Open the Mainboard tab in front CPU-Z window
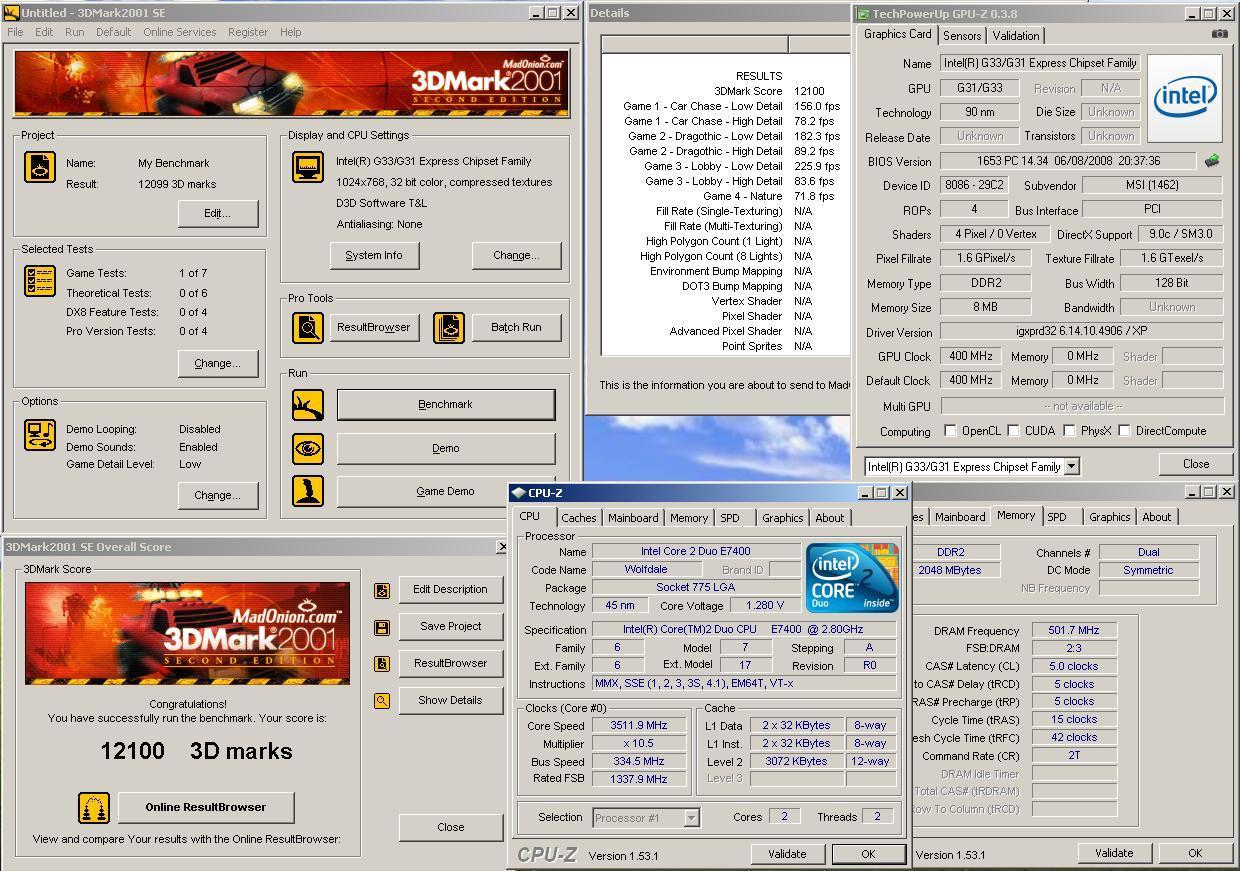1240x871 pixels. tap(633, 518)
